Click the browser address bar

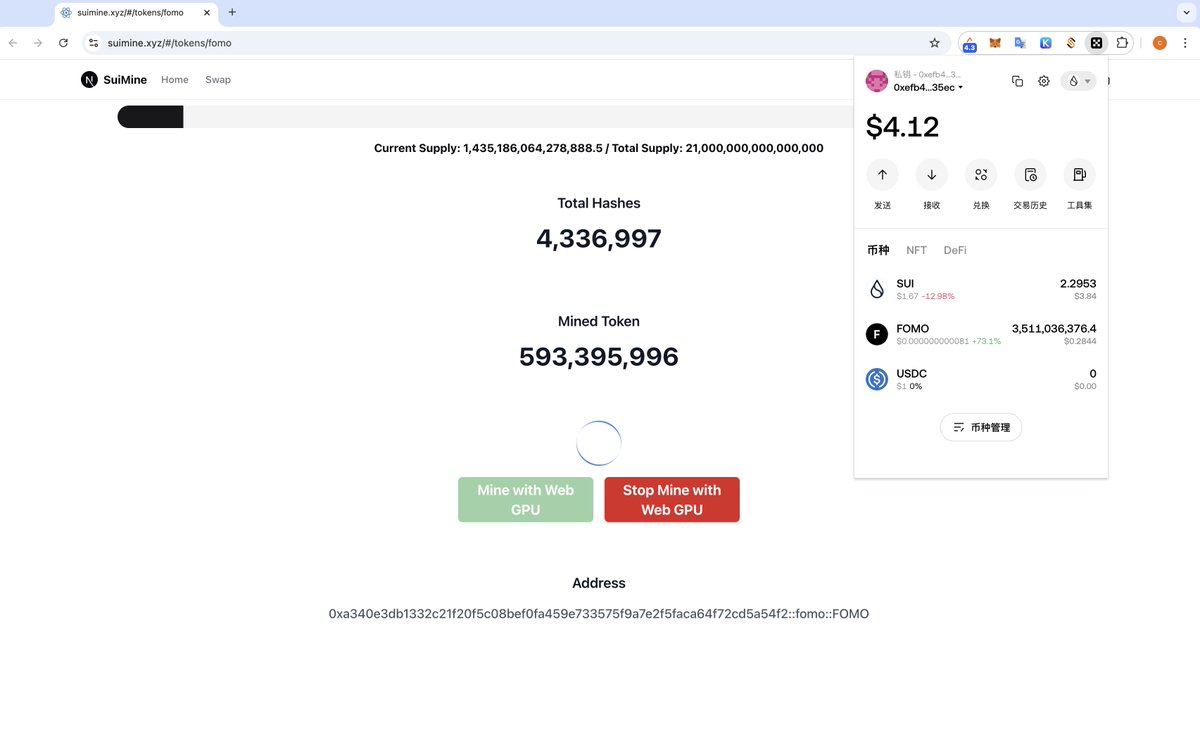point(515,43)
